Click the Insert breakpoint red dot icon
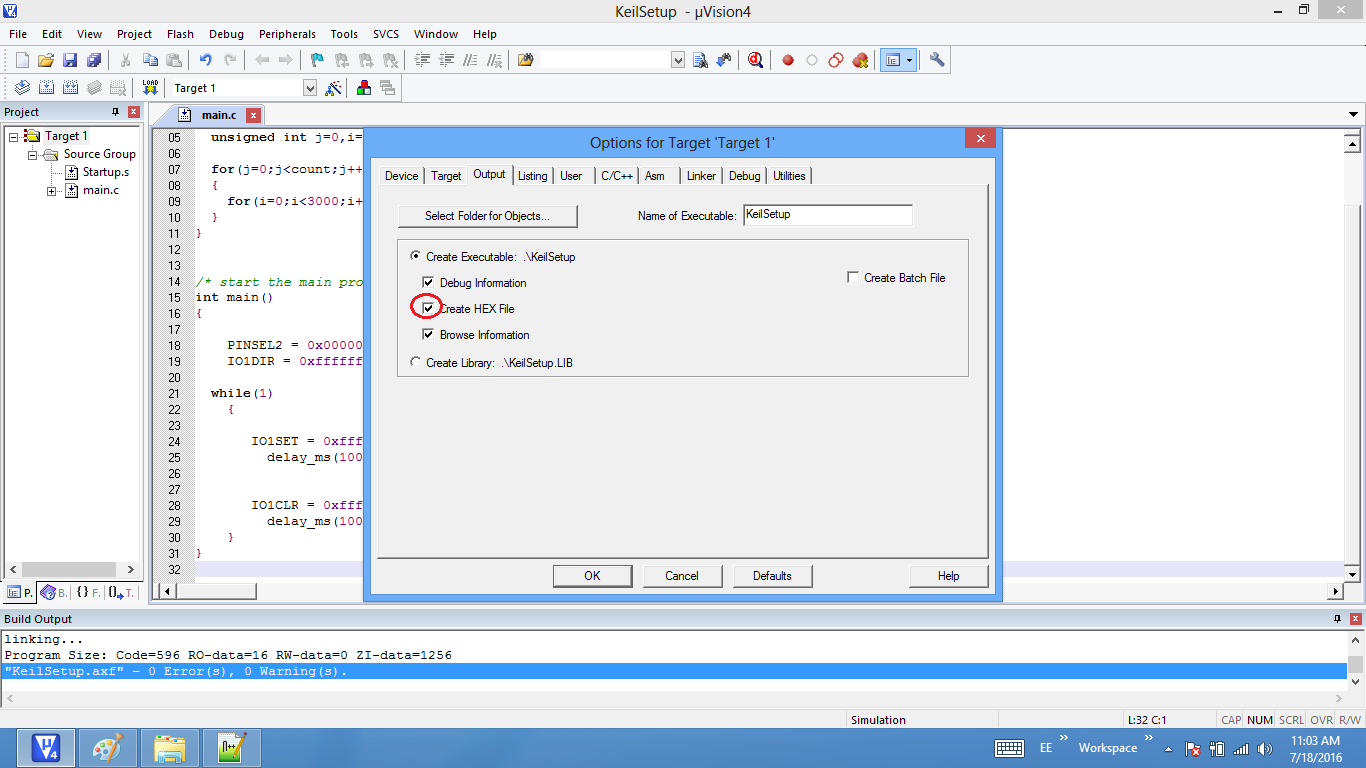The width and height of the screenshot is (1366, 768). pyautogui.click(x=788, y=60)
